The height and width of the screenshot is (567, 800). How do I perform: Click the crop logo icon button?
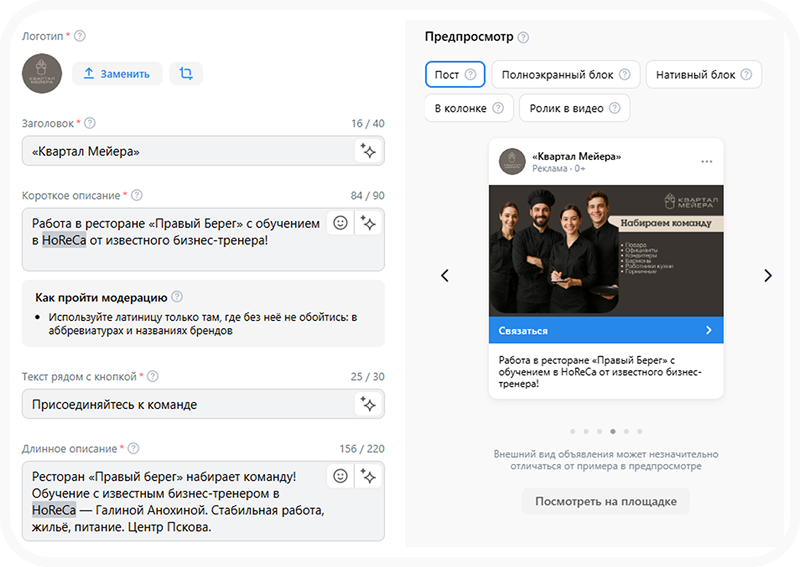point(186,73)
